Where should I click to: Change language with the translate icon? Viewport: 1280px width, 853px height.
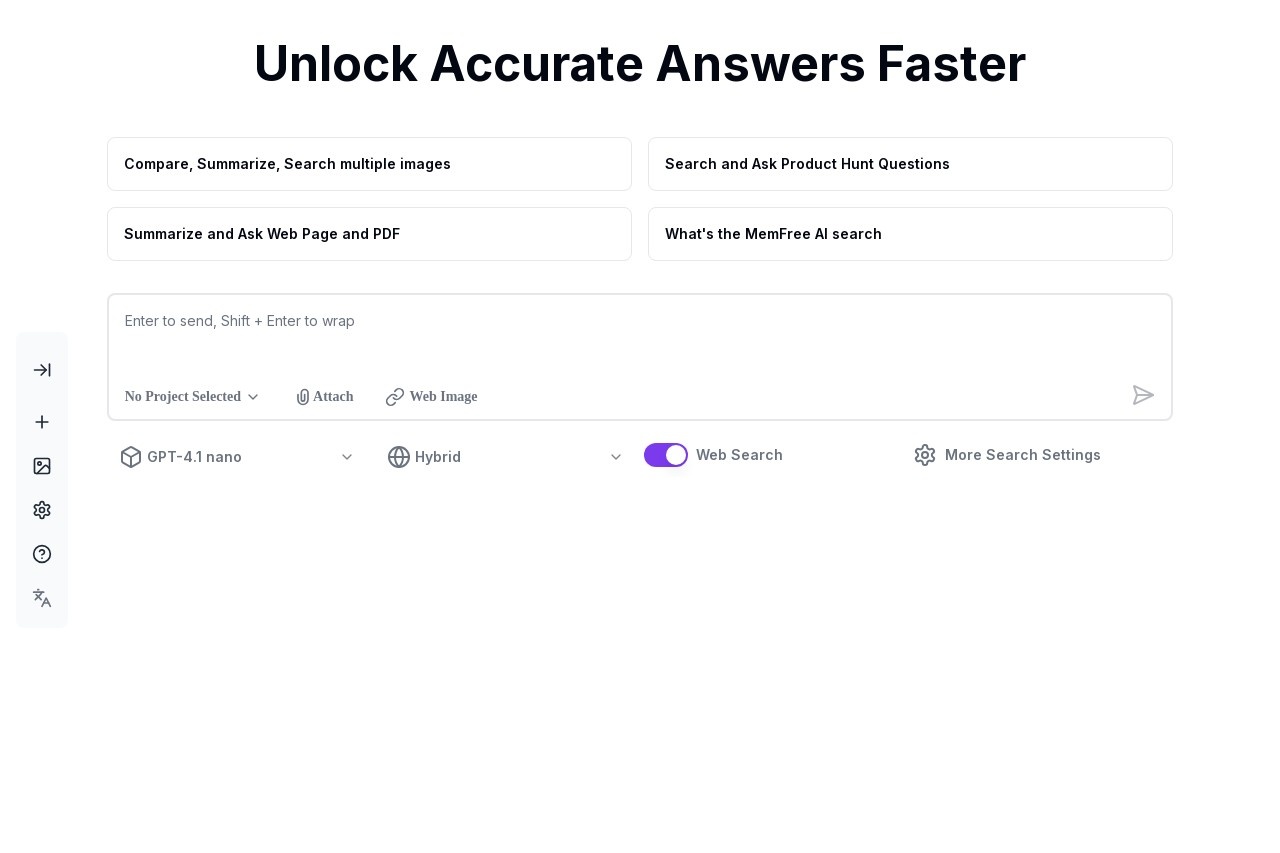(42, 598)
